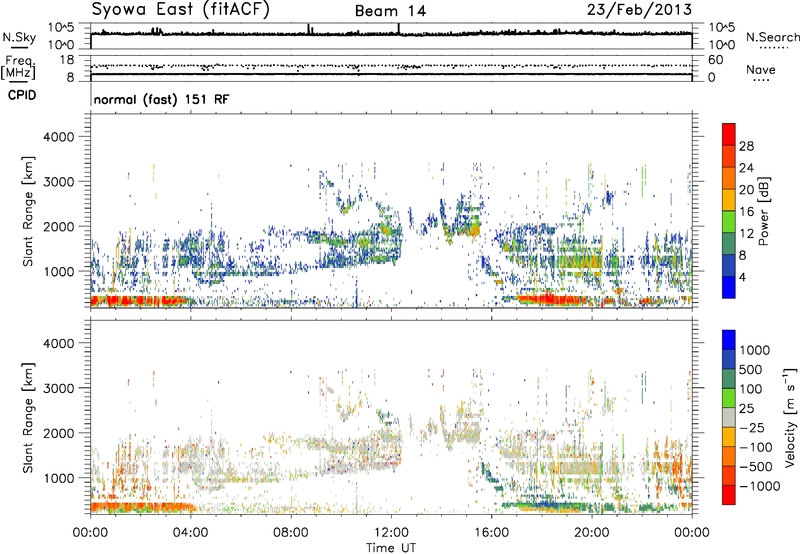Click the '3000' tick on velocity panel
800x554 pixels.
coord(58,388)
